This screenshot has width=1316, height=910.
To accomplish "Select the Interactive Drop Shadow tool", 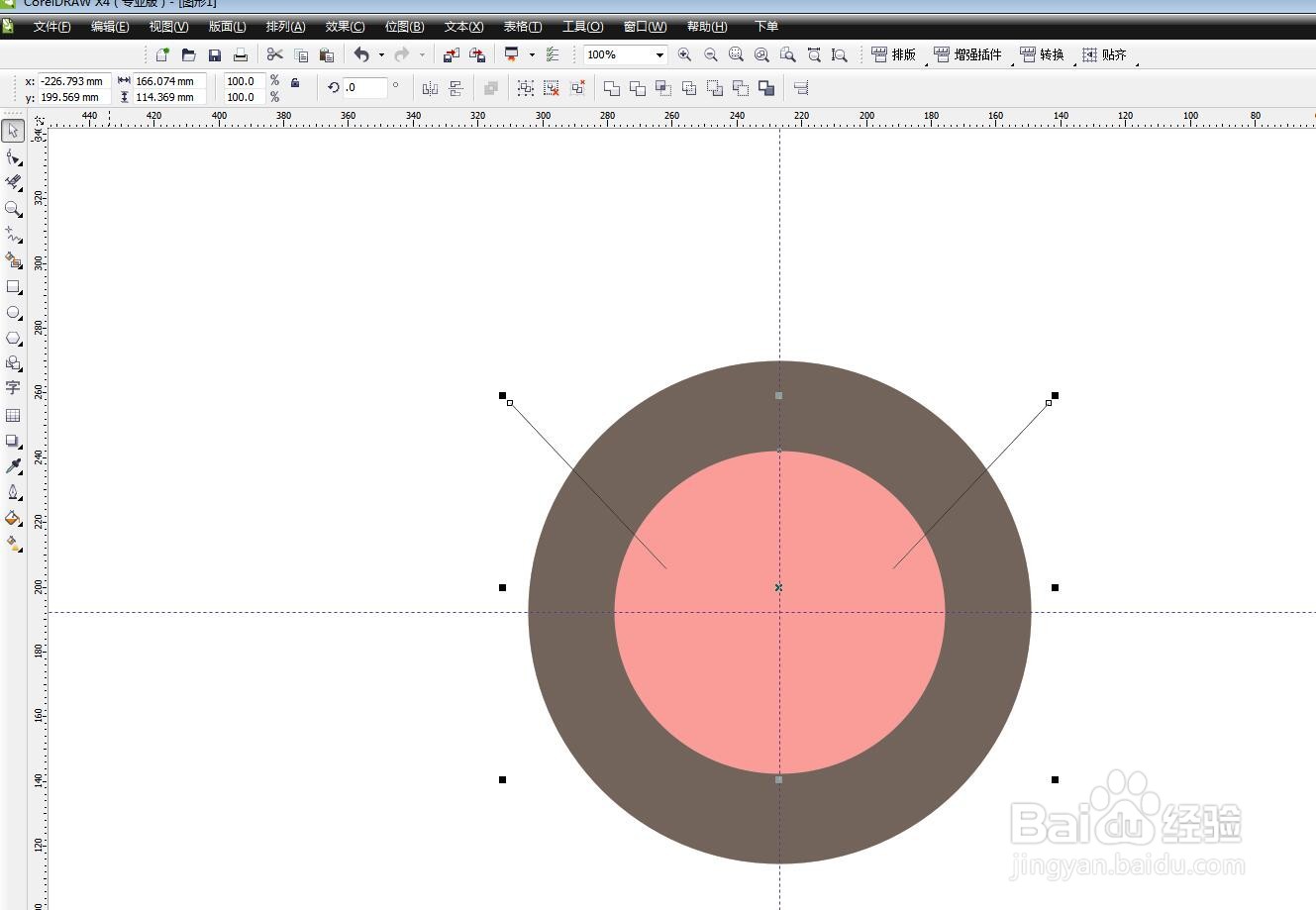I will pos(13,441).
